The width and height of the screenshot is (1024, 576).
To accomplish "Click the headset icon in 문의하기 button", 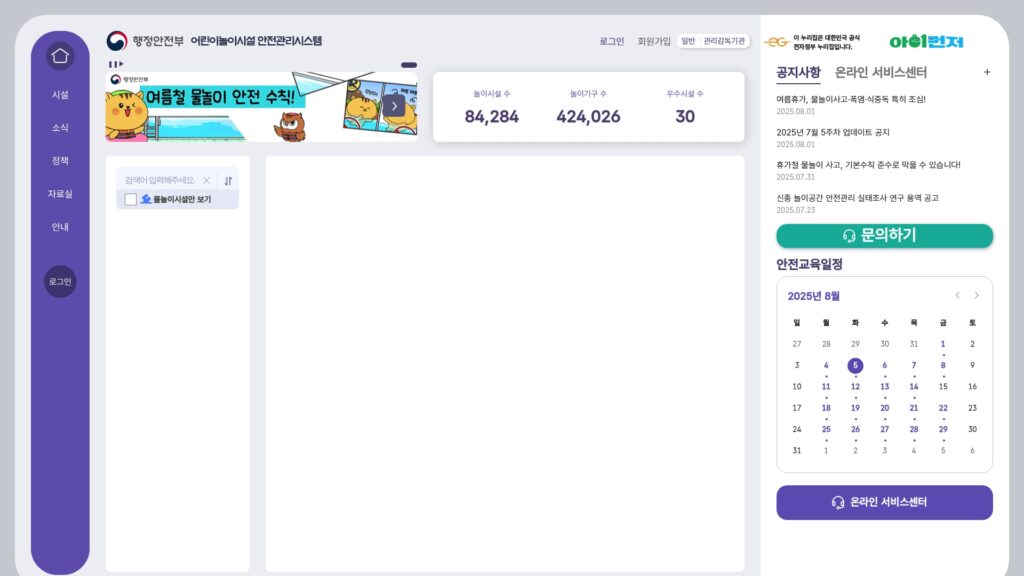I will point(849,236).
